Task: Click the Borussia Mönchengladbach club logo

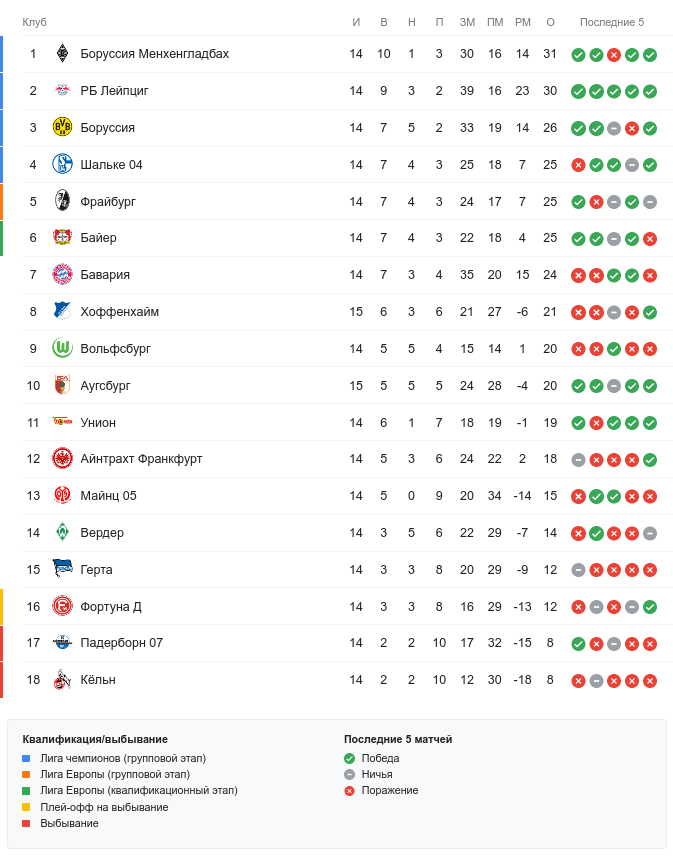Action: pos(63,54)
